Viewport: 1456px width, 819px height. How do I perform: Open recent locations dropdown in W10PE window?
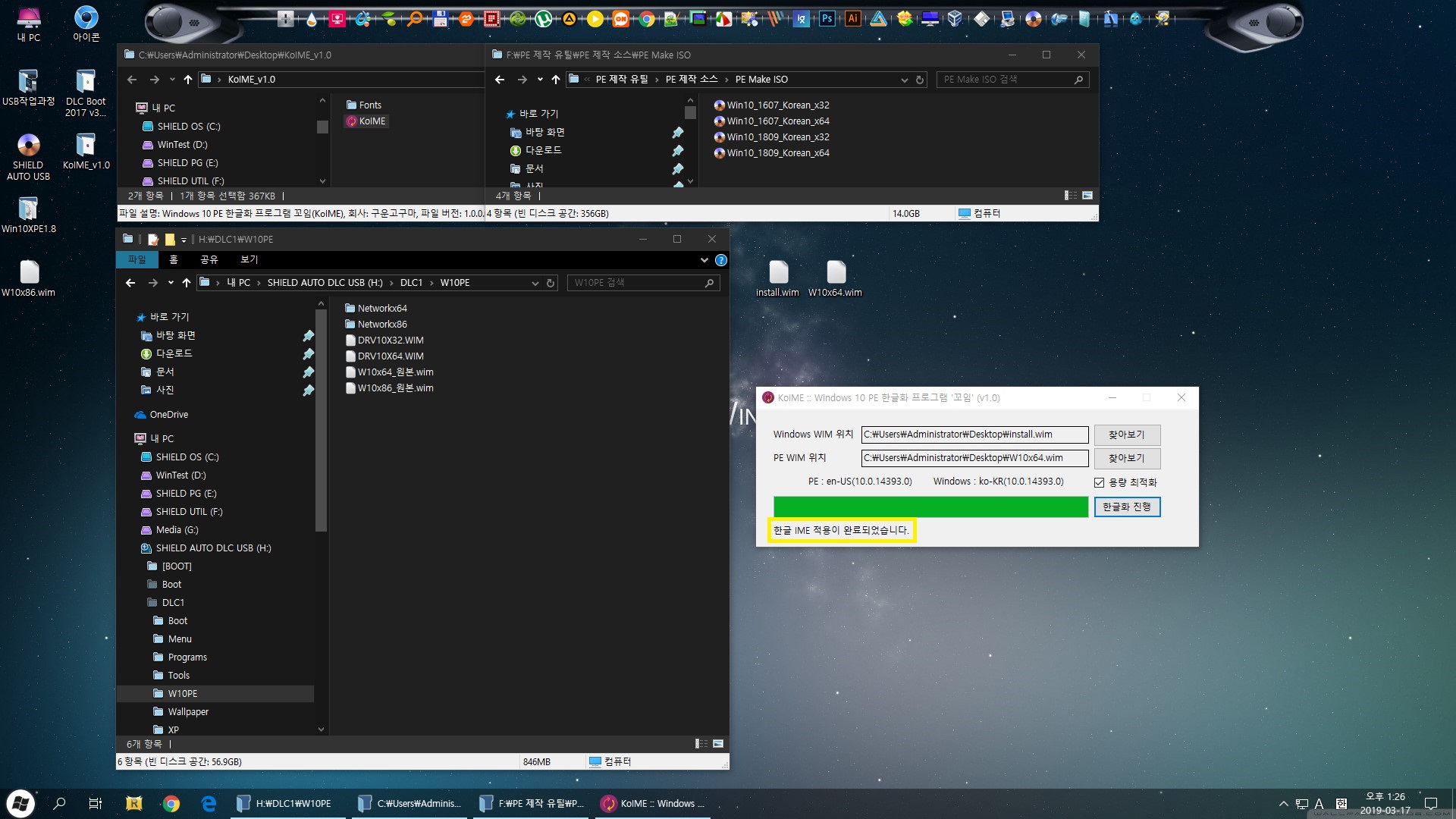[x=171, y=283]
